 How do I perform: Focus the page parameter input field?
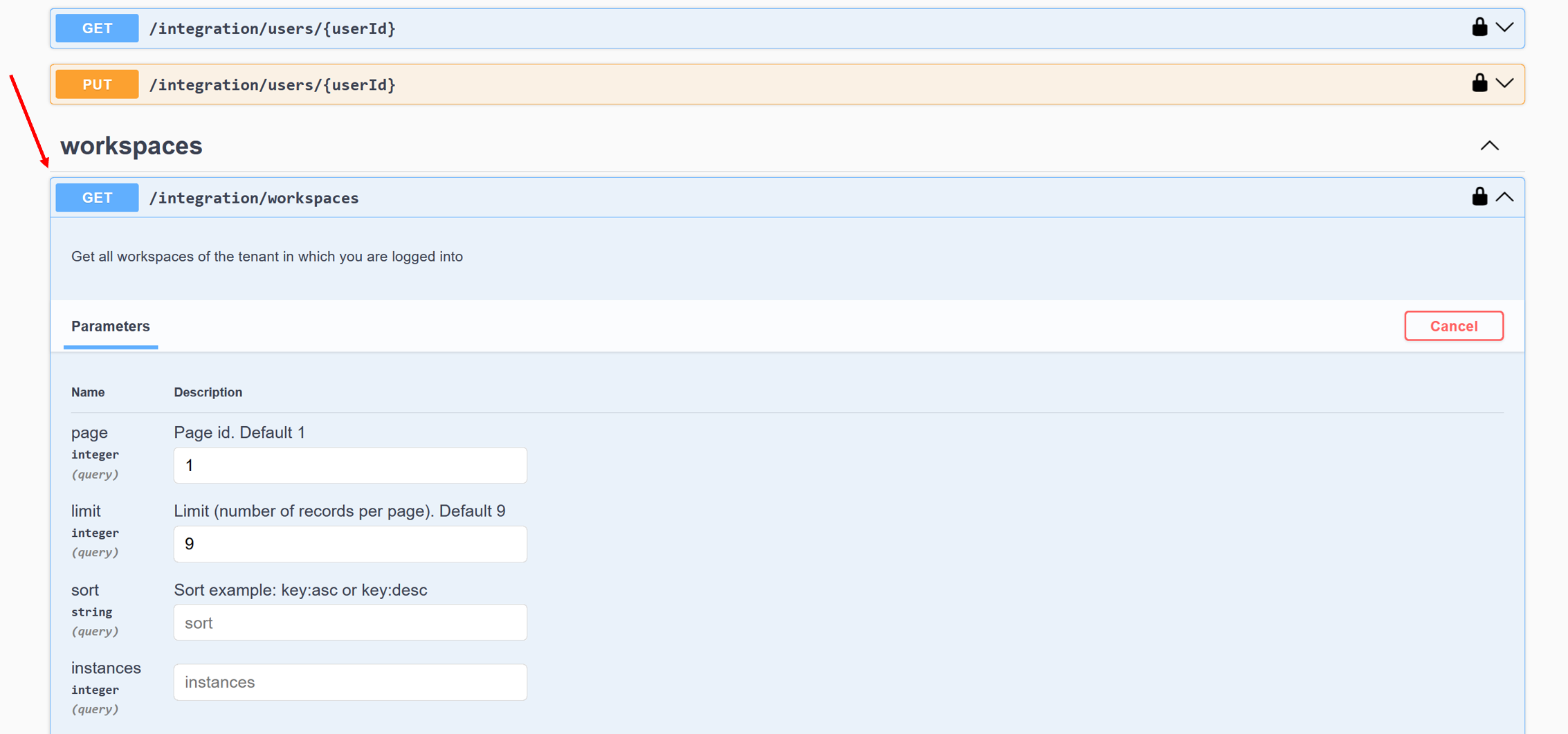point(350,466)
